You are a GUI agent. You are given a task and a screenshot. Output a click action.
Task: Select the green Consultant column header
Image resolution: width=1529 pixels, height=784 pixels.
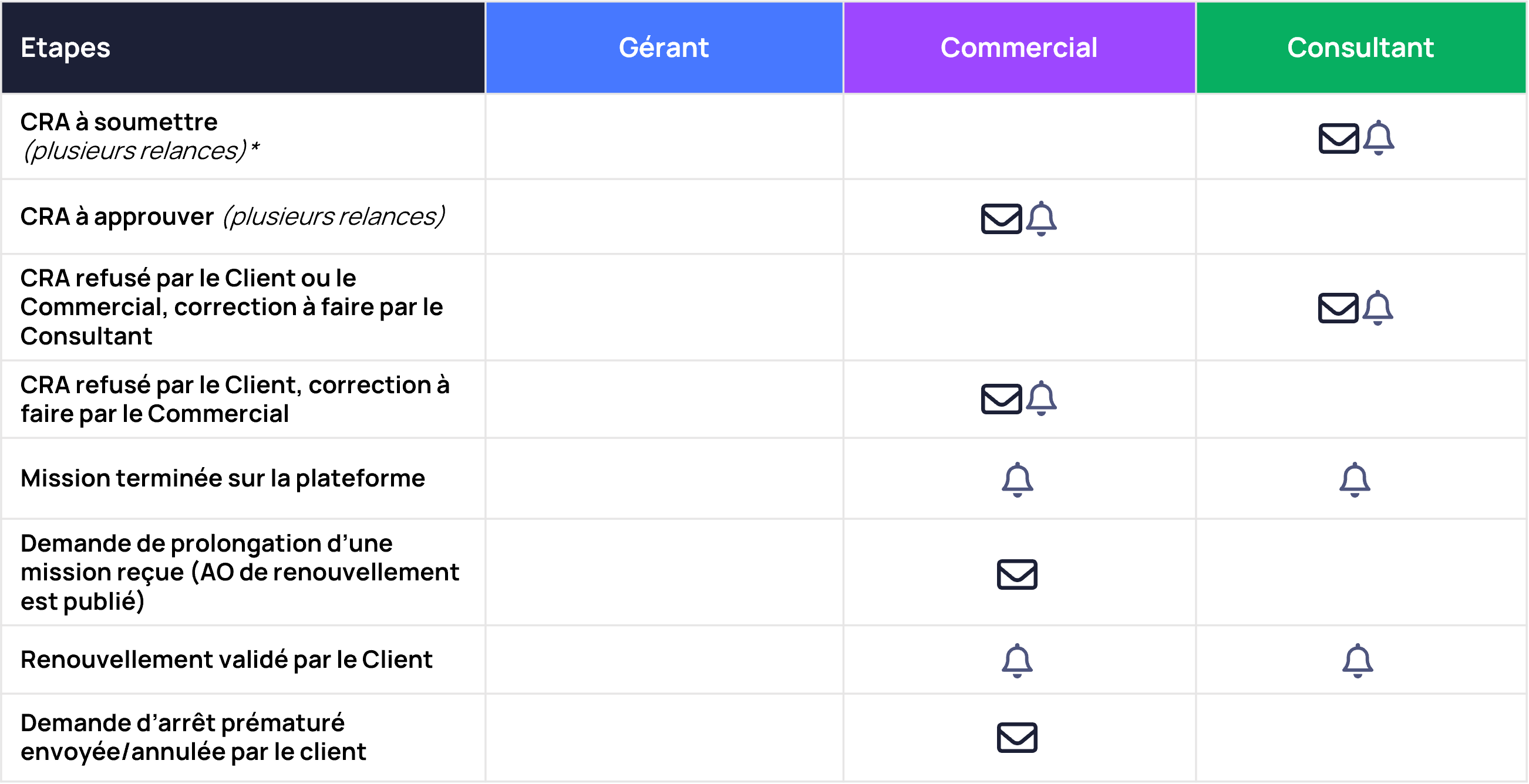1360,48
